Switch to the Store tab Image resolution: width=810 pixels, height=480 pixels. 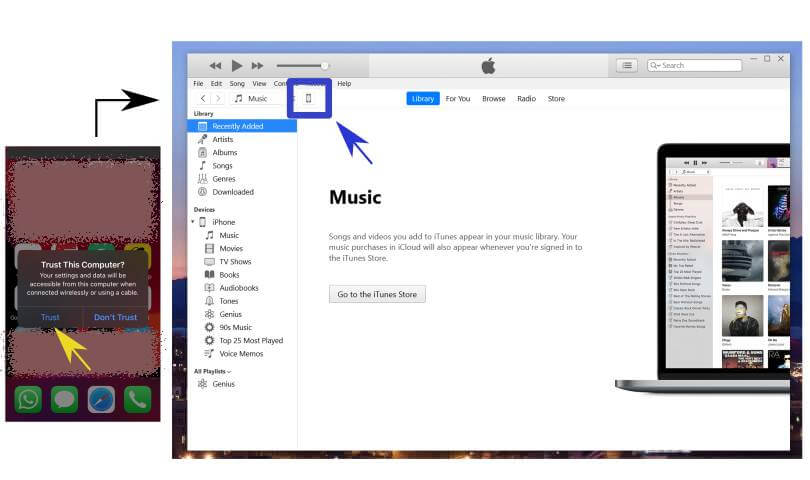click(x=556, y=98)
